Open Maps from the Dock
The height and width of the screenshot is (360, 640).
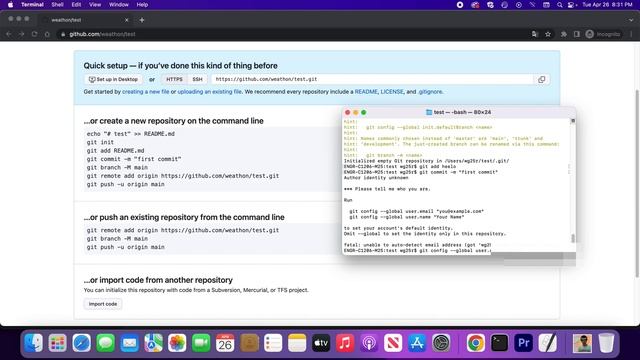153,343
